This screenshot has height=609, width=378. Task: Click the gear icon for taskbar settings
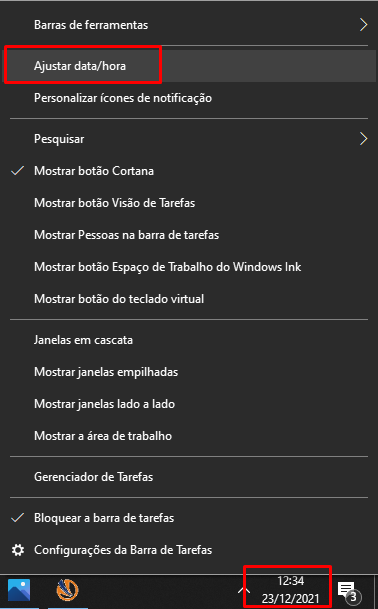point(18,550)
